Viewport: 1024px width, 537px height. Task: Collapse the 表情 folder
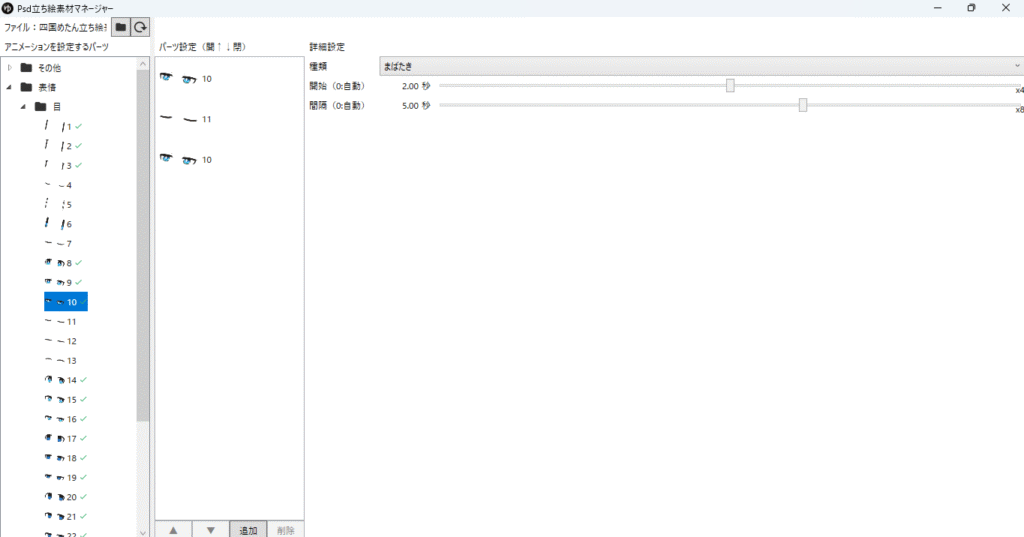click(x=10, y=87)
